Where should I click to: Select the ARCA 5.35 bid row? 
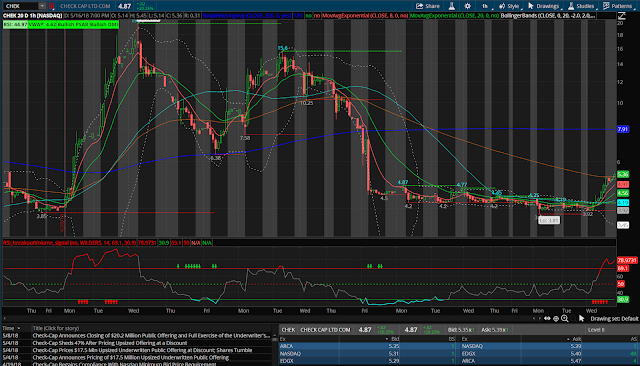[367, 346]
